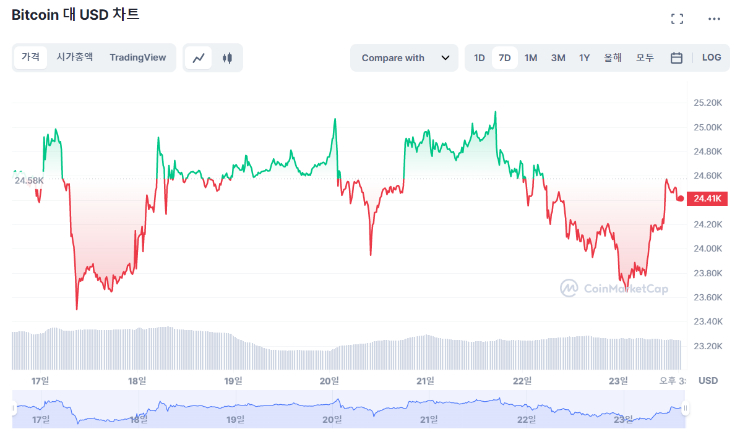The height and width of the screenshot is (437, 740).
Task: Toggle the LOG scale
Action: point(712,58)
